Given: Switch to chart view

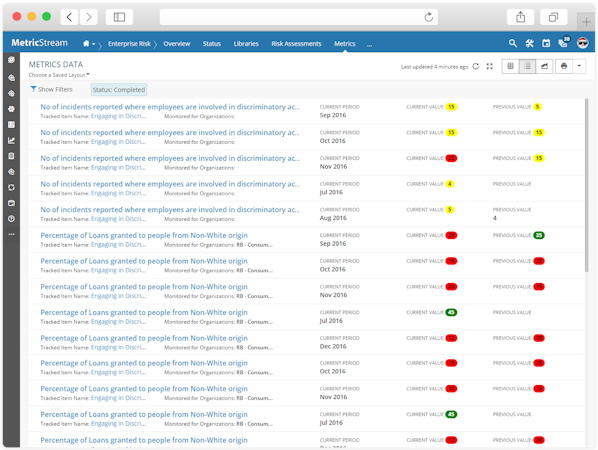Looking at the screenshot, I should [x=545, y=66].
